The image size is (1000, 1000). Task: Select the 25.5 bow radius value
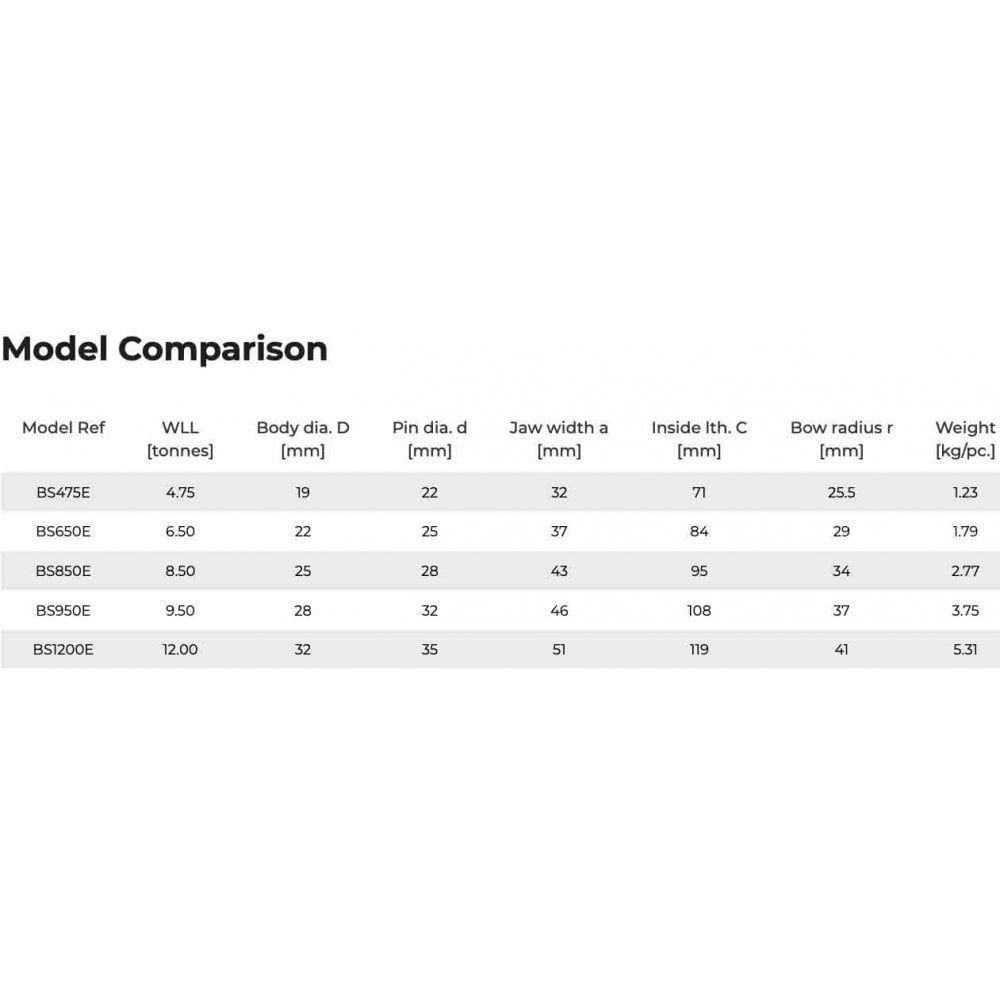pos(841,492)
